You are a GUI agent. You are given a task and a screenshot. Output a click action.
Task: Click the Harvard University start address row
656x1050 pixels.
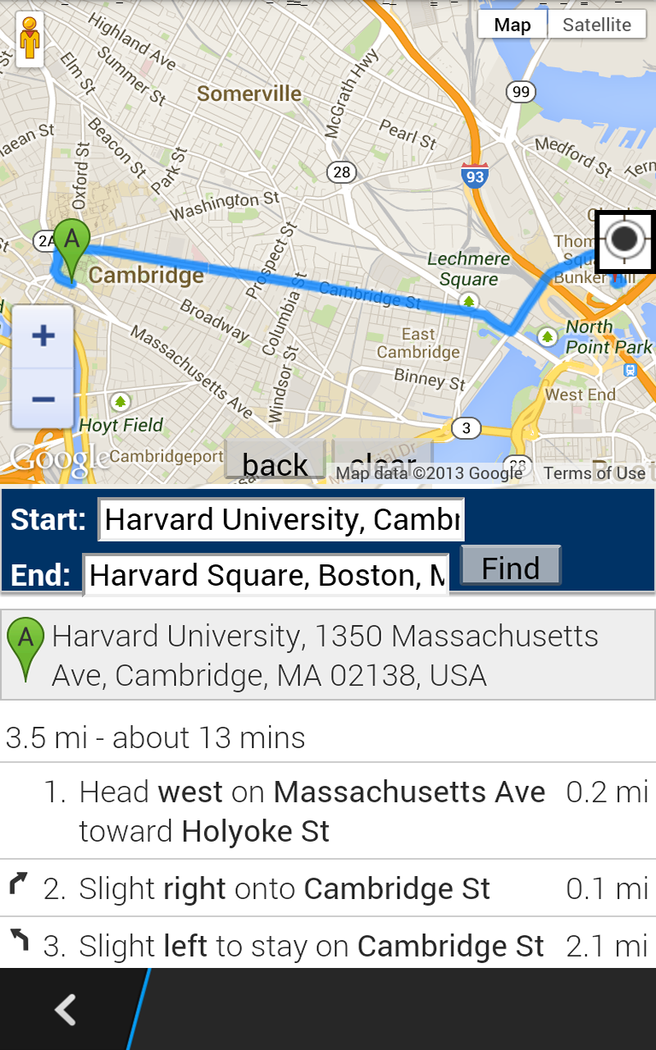pyautogui.click(x=328, y=655)
